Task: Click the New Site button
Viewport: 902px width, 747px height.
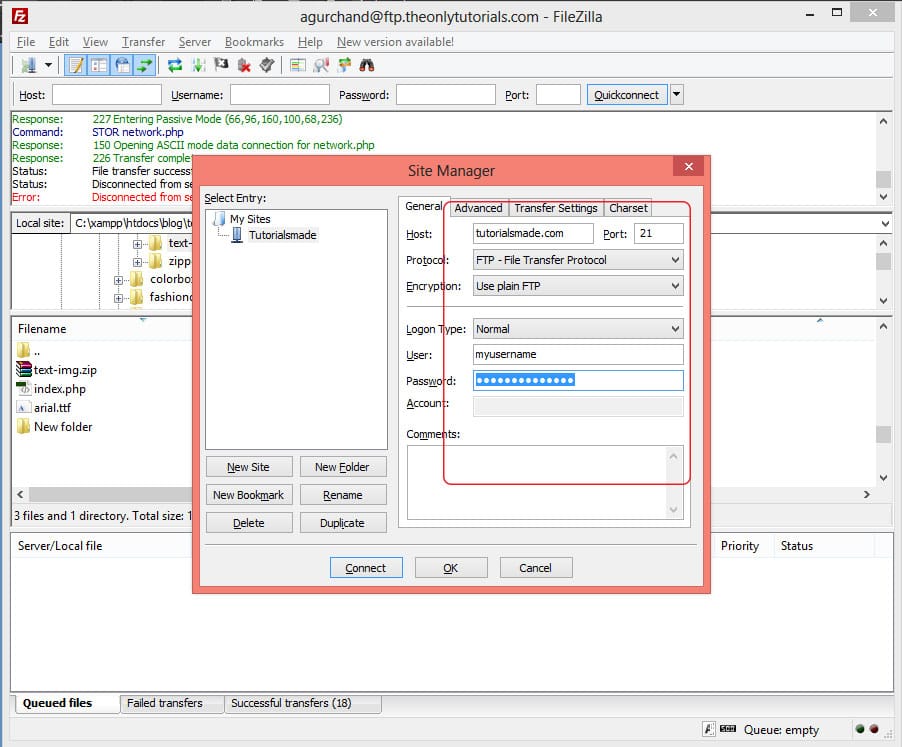Action: 249,467
